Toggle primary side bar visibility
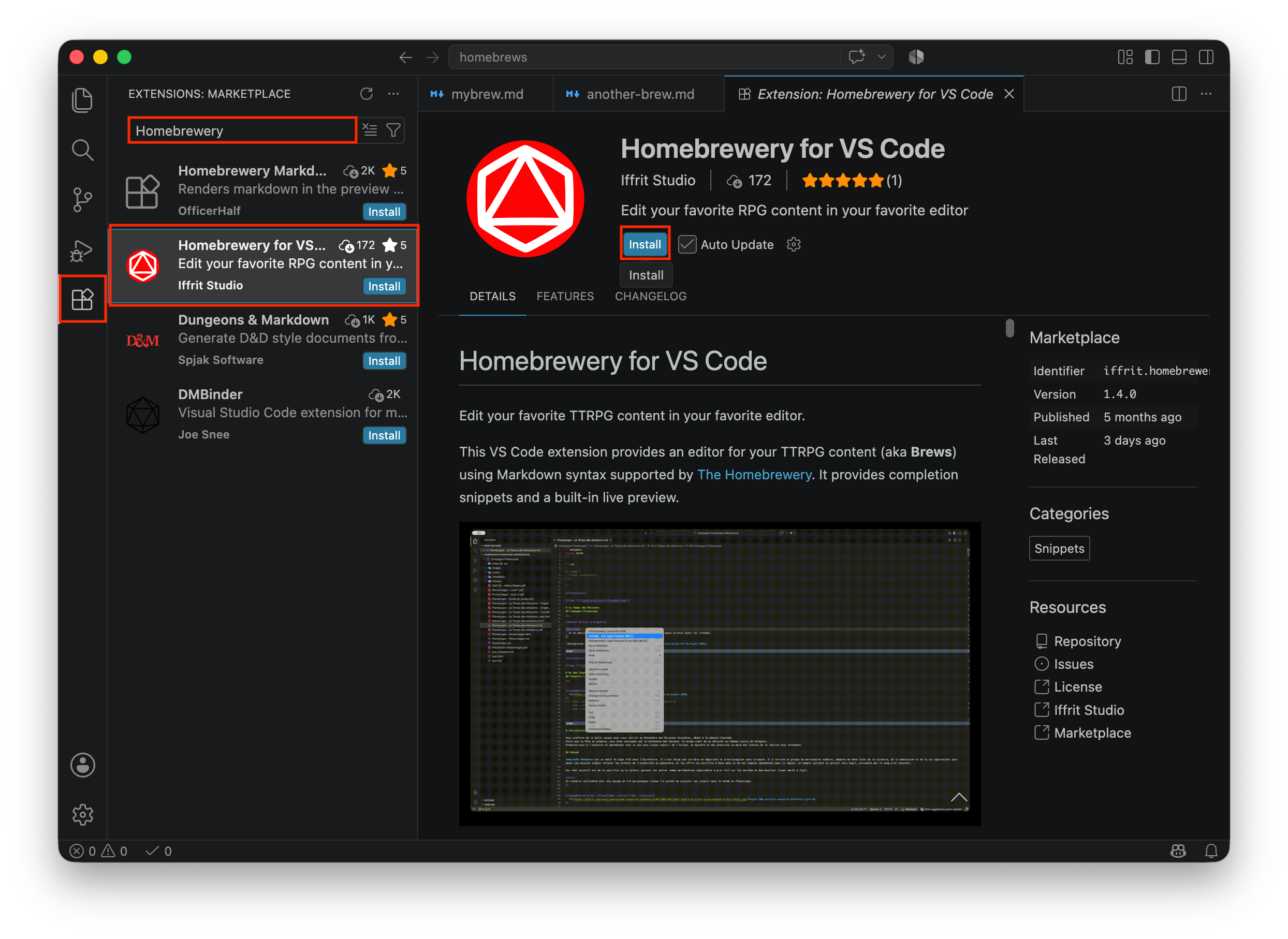Screen dimensions: 1288x939 pyautogui.click(x=1152, y=57)
